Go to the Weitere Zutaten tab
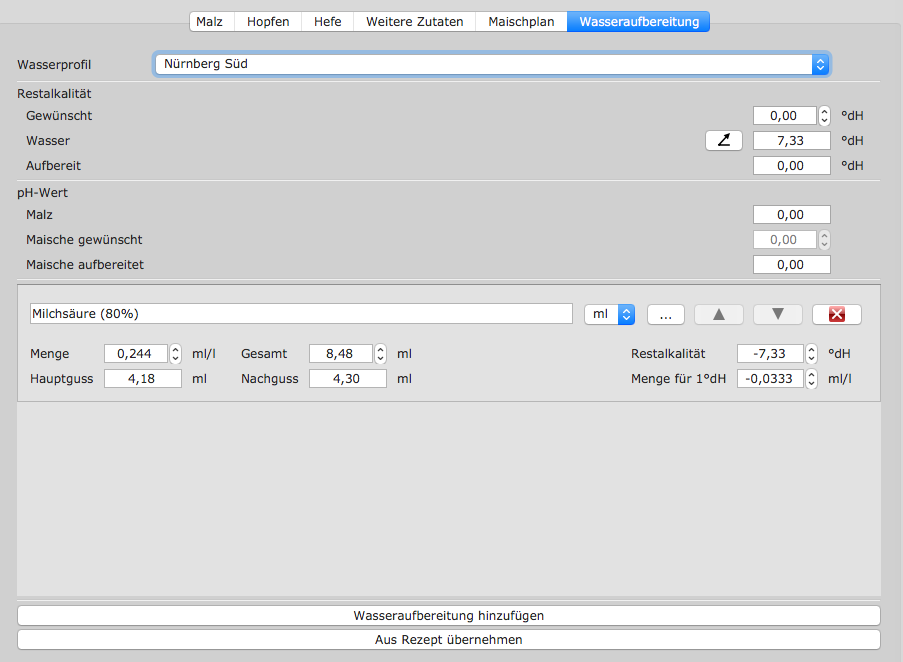Viewport: 903px width, 662px height. 414,21
